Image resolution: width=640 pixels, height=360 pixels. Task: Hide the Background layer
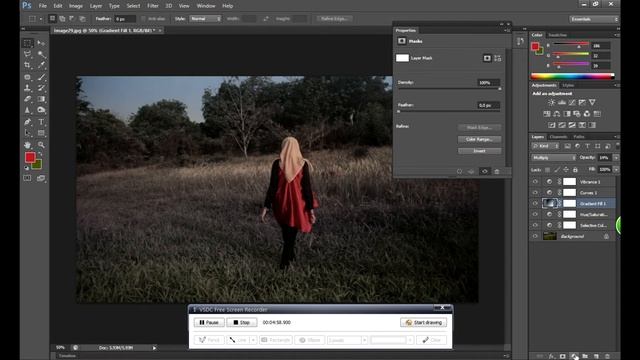[x=535, y=236]
